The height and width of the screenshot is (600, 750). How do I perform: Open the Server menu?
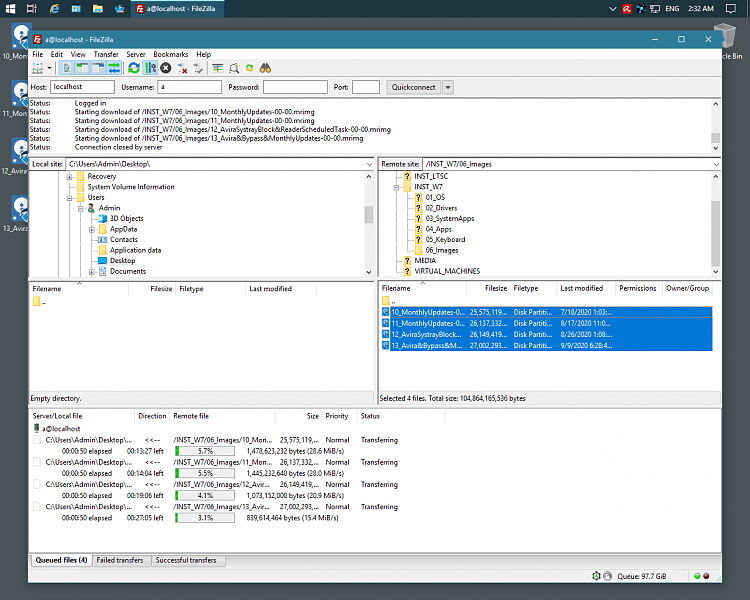pos(136,55)
